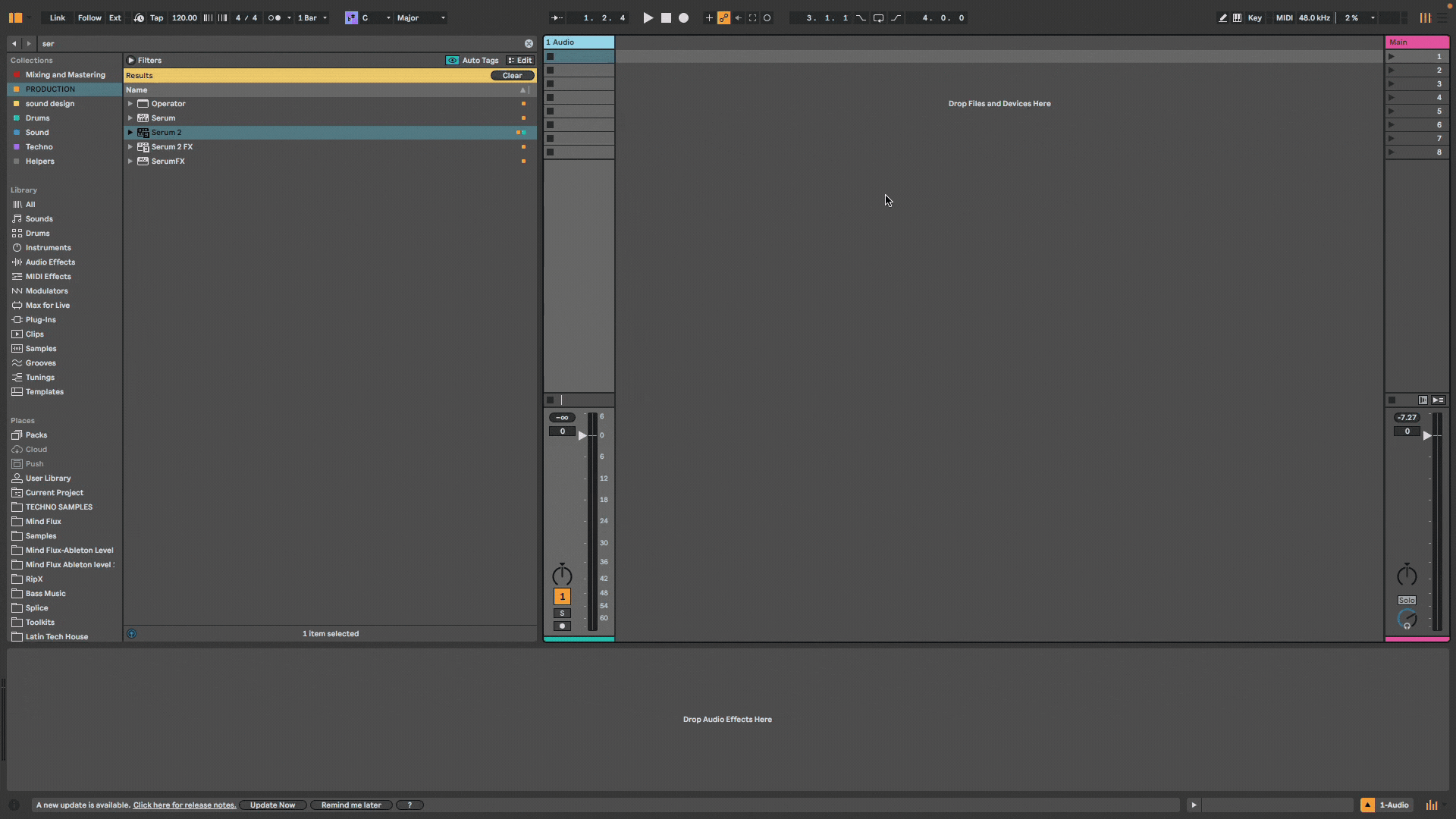
Task: Open Click here for release notes link
Action: (184, 805)
